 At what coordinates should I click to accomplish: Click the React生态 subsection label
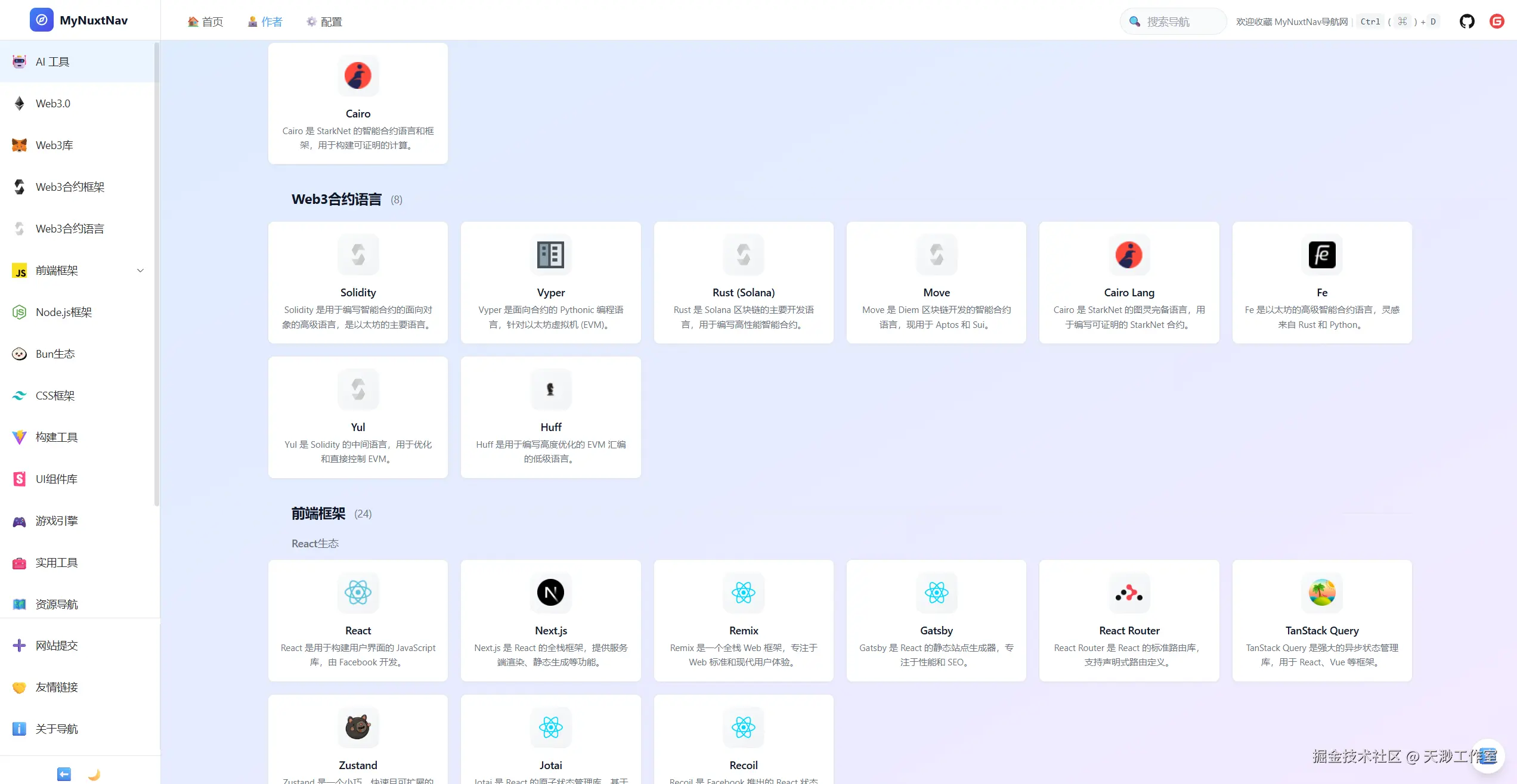pos(315,543)
